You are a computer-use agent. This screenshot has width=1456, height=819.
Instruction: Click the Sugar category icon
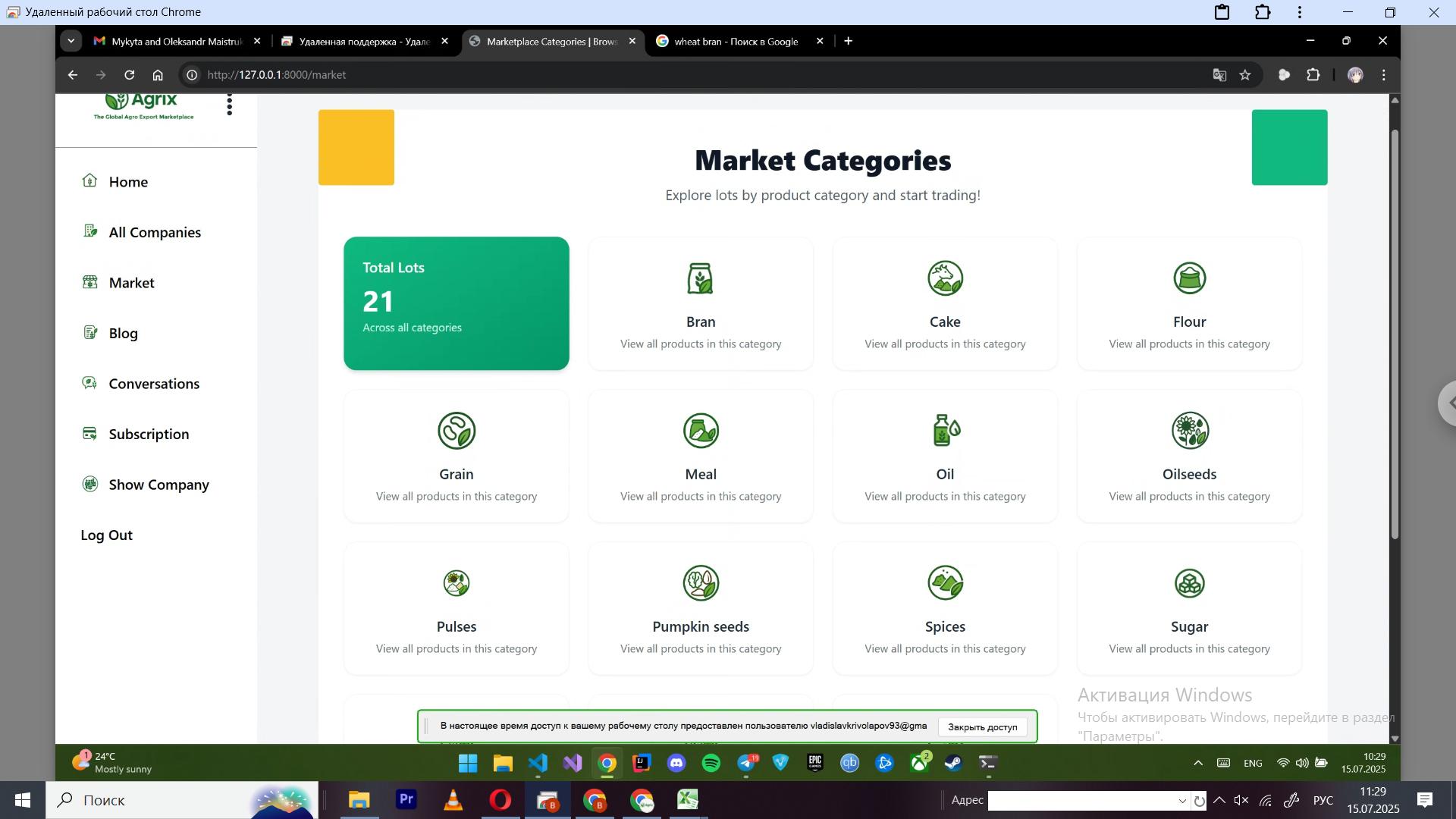pos(1188,583)
